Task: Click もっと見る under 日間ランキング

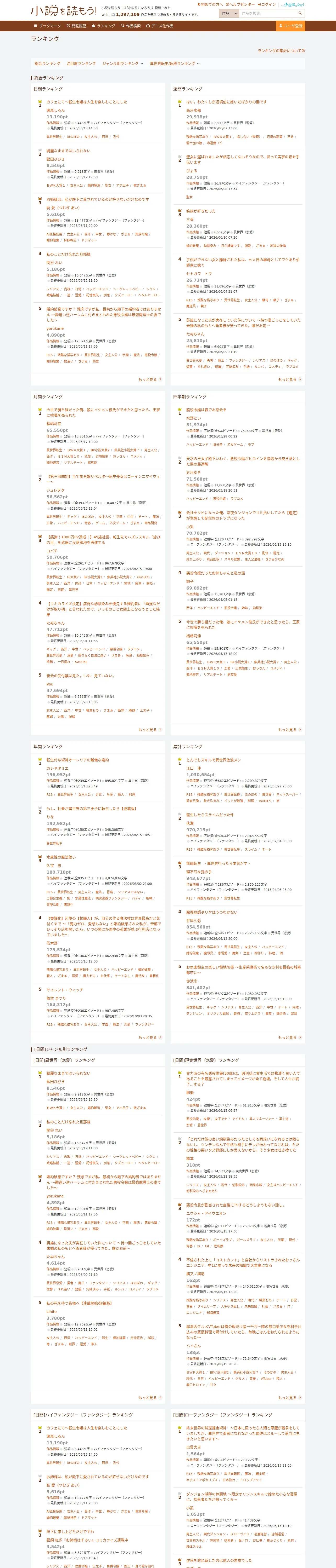Action: (150, 379)
